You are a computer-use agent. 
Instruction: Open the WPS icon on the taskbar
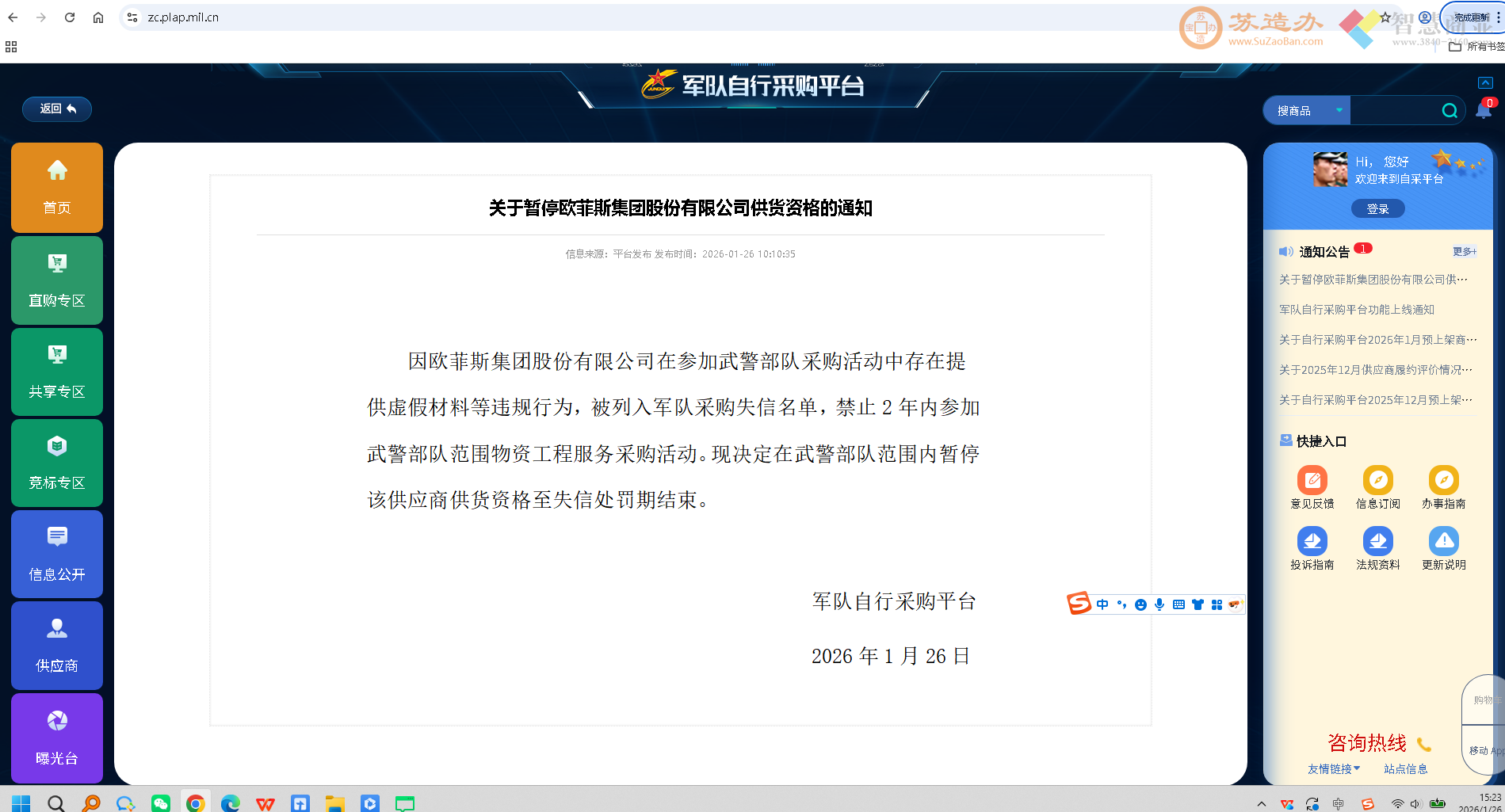click(265, 802)
